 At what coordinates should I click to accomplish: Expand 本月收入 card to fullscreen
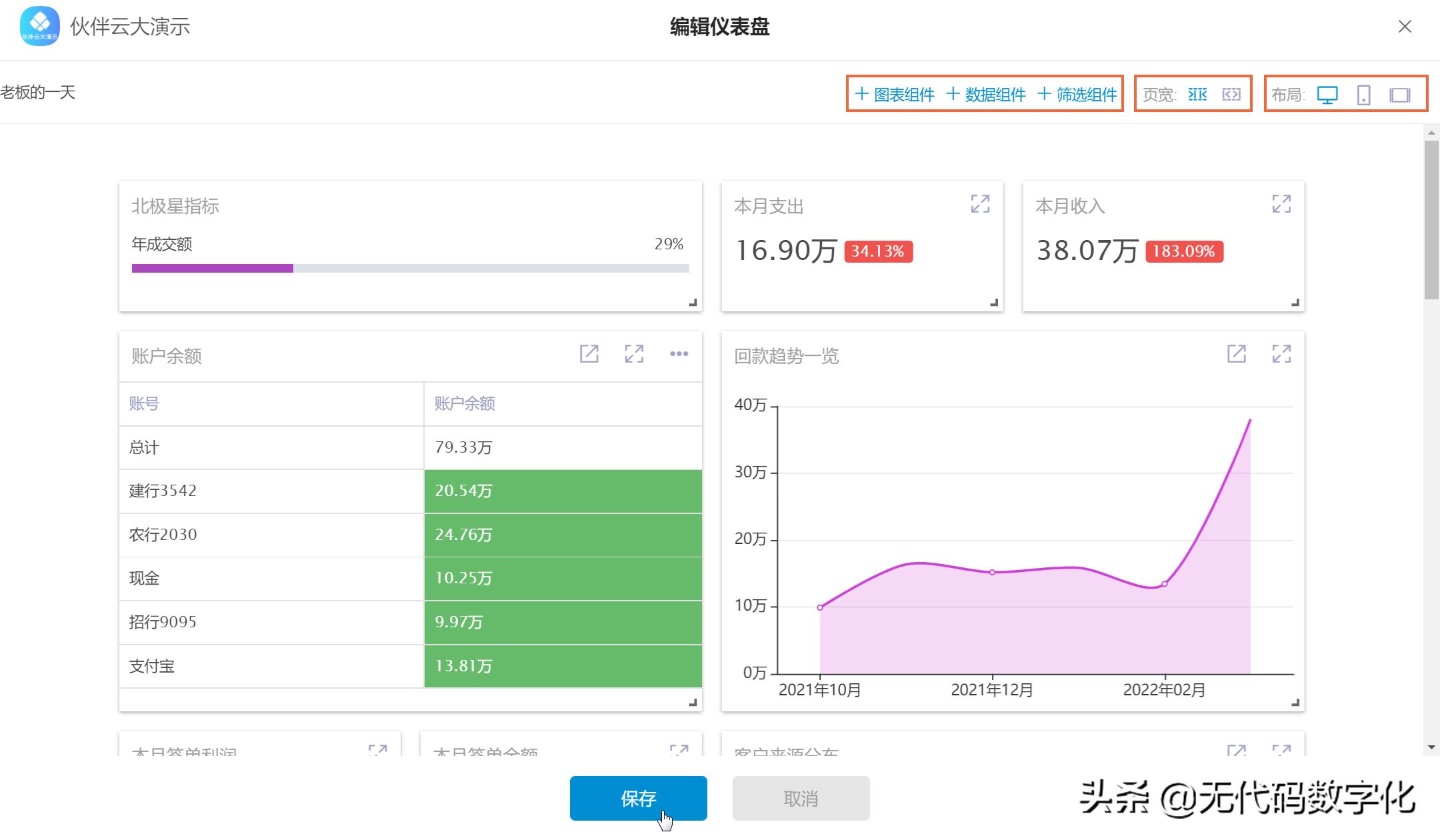click(1282, 204)
